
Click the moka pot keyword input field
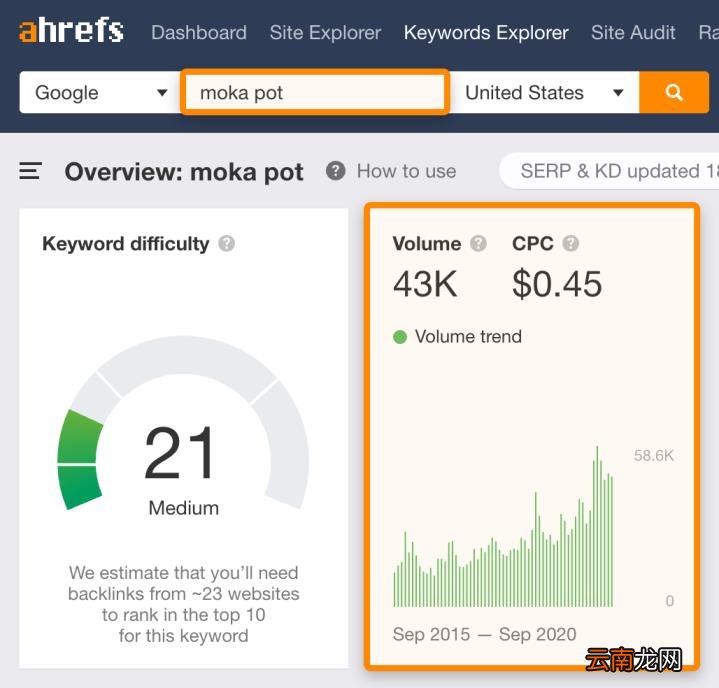coord(315,92)
